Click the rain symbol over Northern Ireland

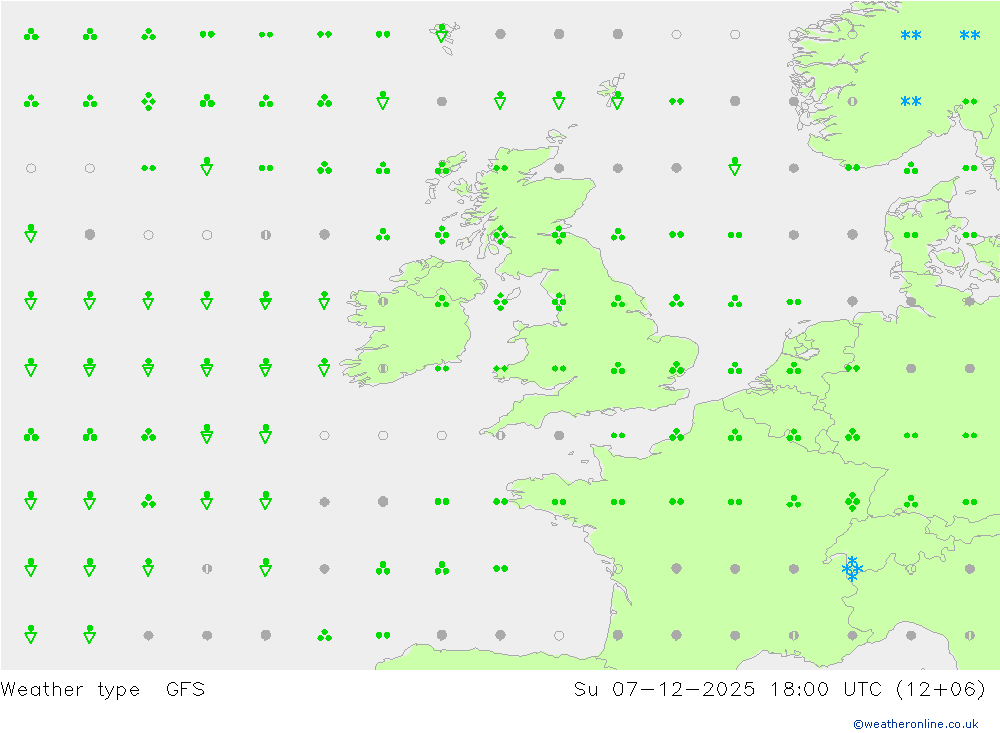point(442,301)
